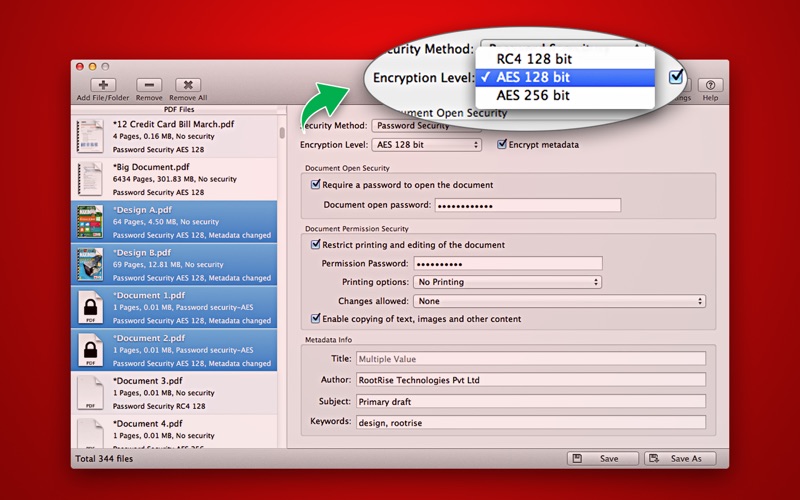Open the Printing options dropdown

pyautogui.click(x=507, y=282)
